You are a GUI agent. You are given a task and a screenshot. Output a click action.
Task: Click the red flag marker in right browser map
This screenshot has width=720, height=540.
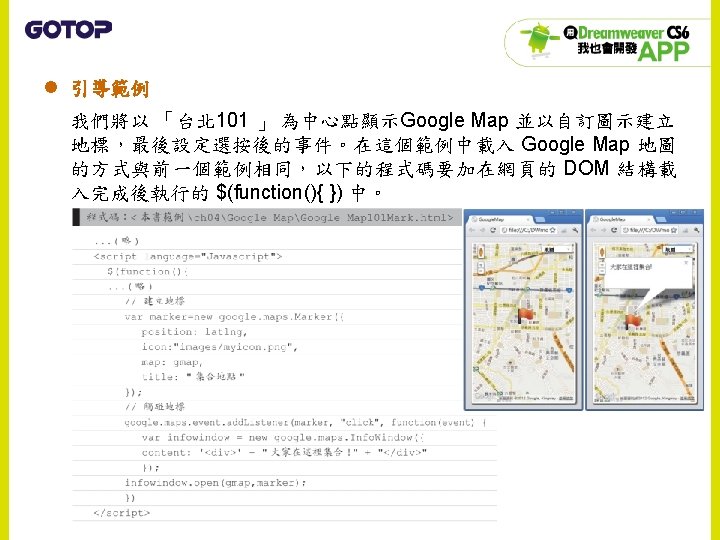click(634, 321)
